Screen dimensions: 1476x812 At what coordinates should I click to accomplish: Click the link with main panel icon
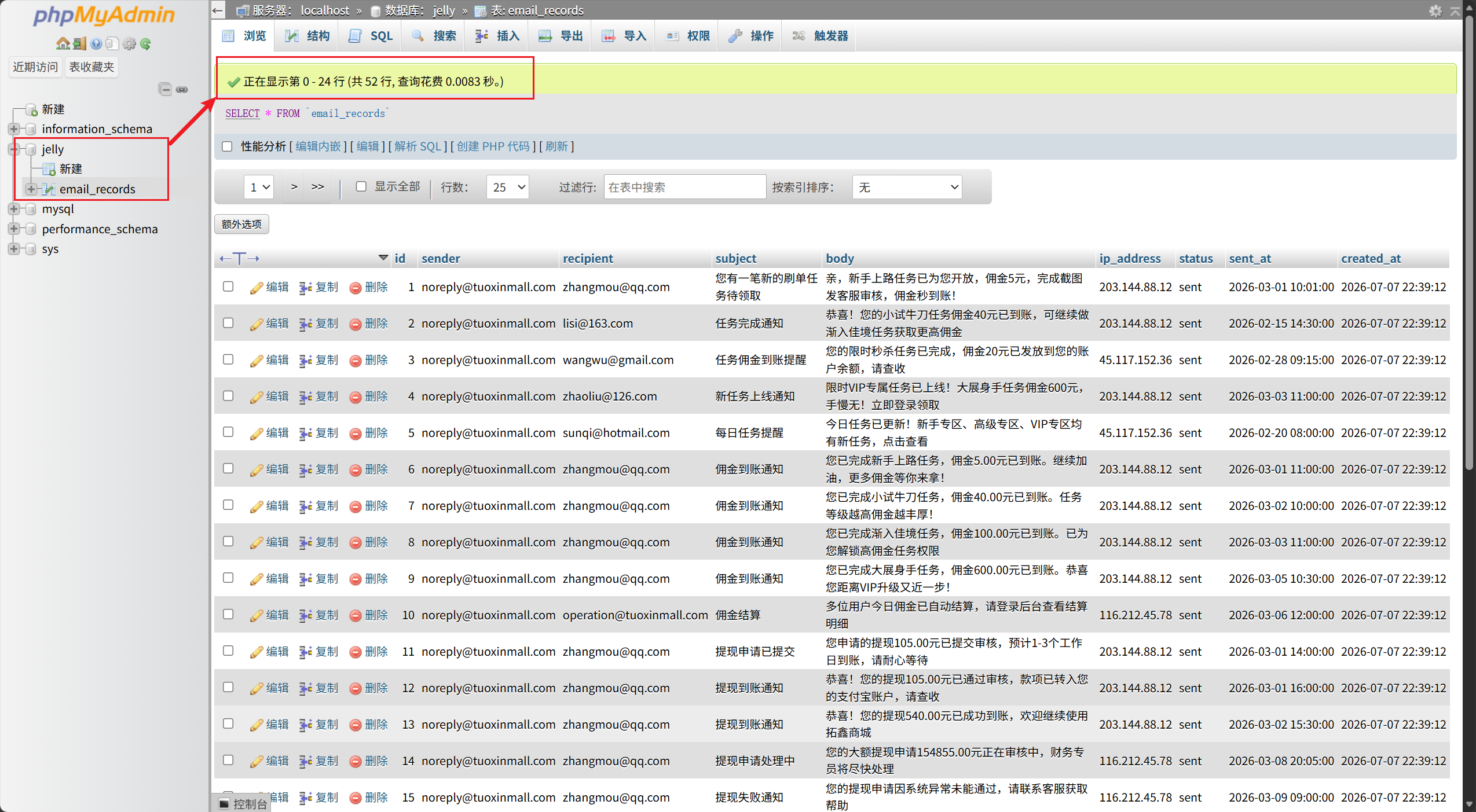click(x=182, y=89)
